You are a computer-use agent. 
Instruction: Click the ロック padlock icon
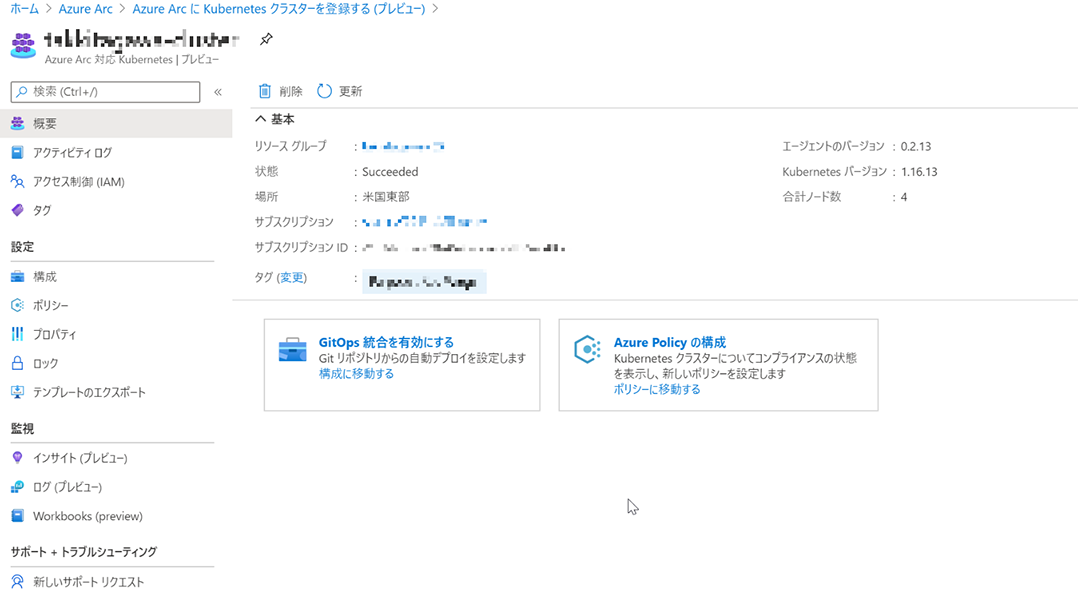[18, 363]
